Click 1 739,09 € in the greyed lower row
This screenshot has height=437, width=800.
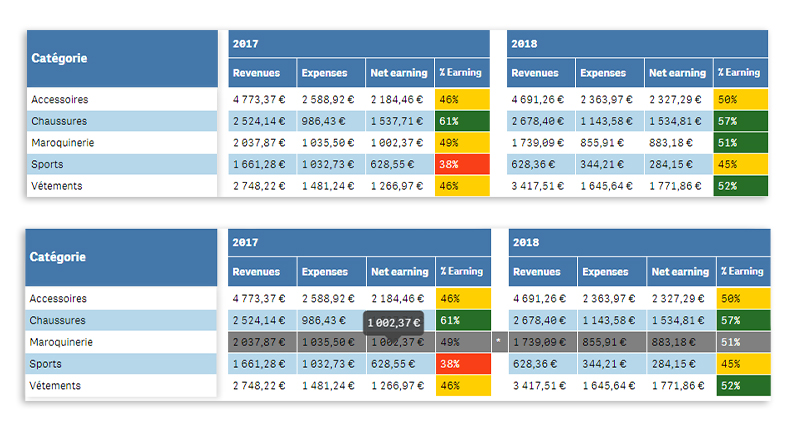tap(540, 342)
